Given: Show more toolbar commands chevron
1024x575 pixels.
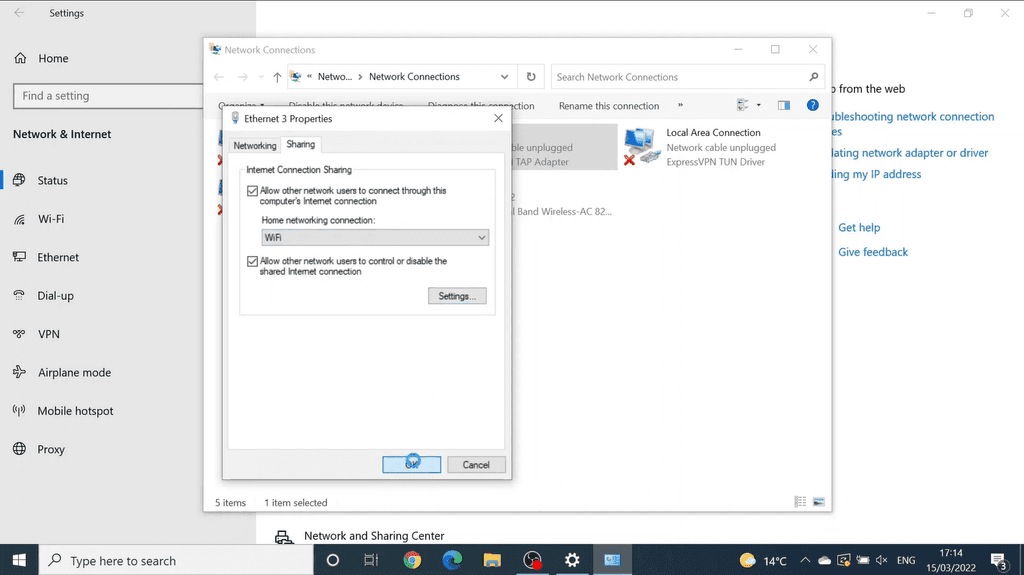Looking at the screenshot, I should point(680,105).
